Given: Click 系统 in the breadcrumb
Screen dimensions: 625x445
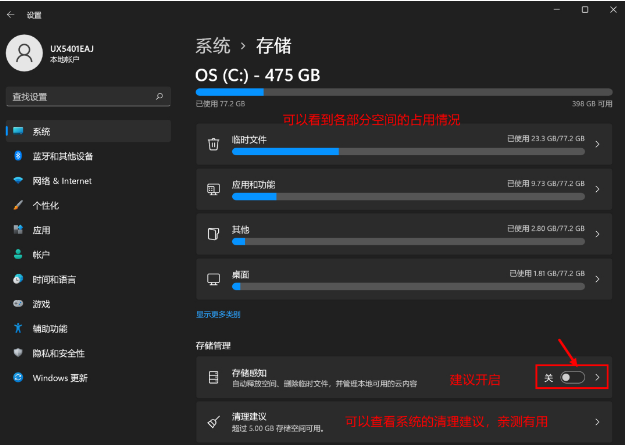Looking at the screenshot, I should point(213,46).
